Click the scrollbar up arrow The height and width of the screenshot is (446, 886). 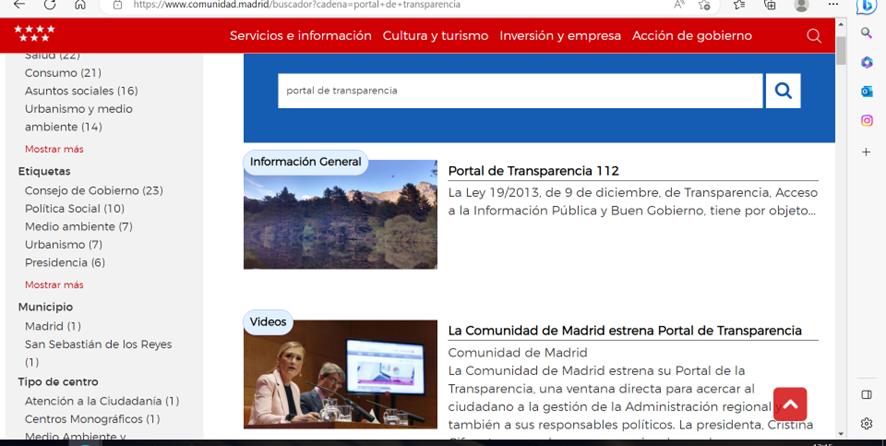pos(841,25)
